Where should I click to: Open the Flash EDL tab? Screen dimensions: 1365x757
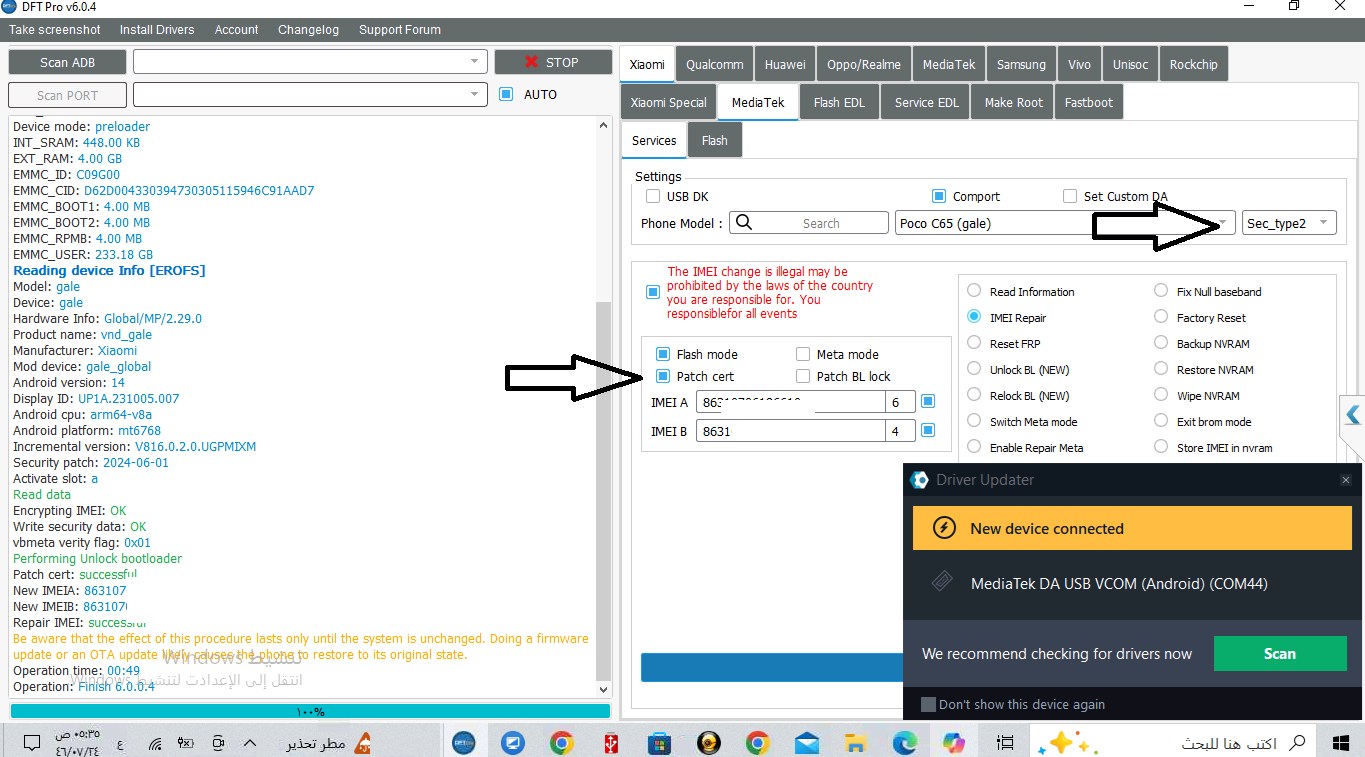coord(840,102)
